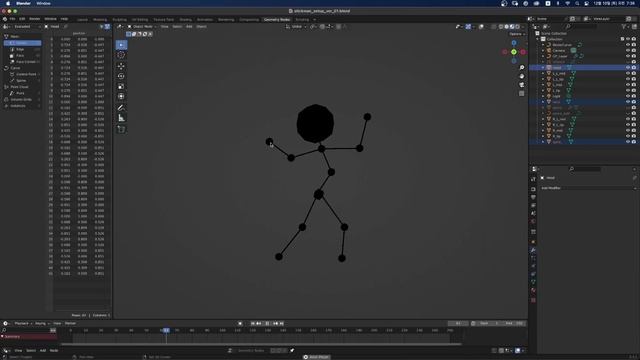The width and height of the screenshot is (640, 360).
Task: Click the green Y axis on navigation gizmo
Action: (x=514, y=52)
